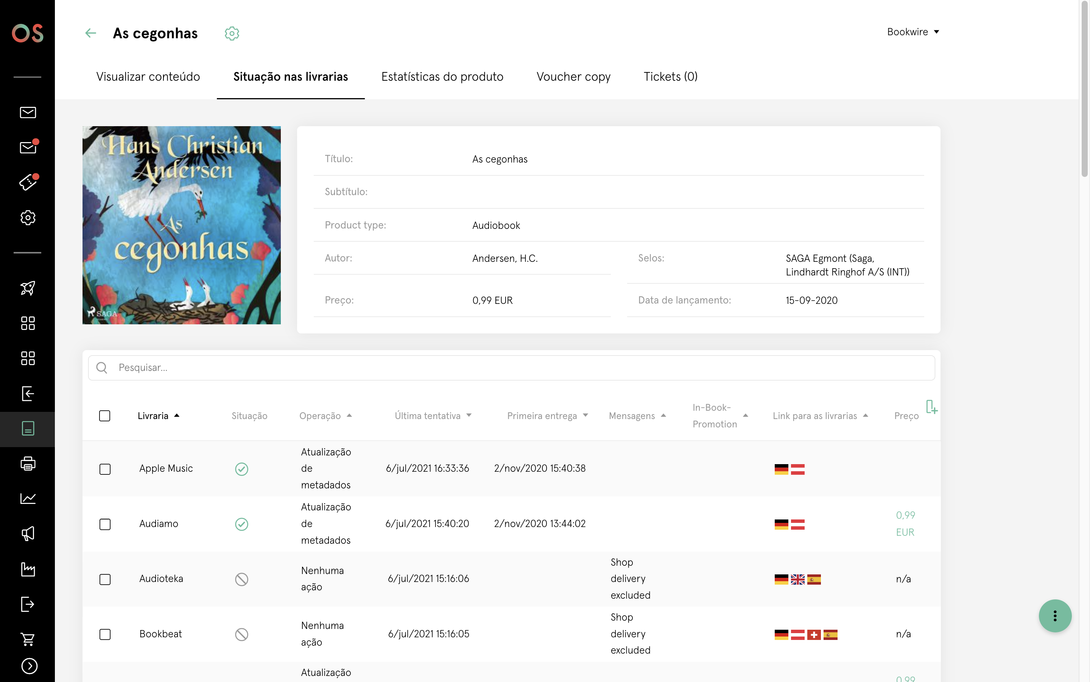Open the ticket tag icon with red dot
Image resolution: width=1090 pixels, height=682 pixels.
28,182
